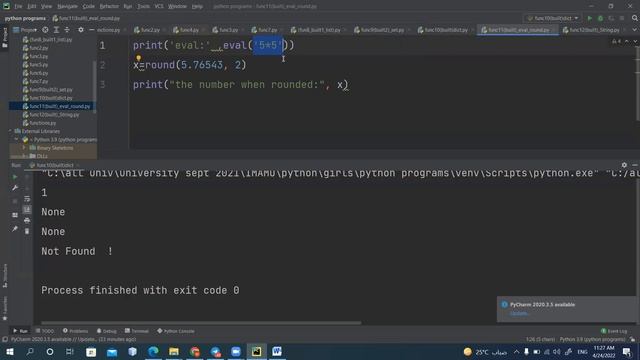
Task: Open the run configuration dropdown
Action: [553, 18]
